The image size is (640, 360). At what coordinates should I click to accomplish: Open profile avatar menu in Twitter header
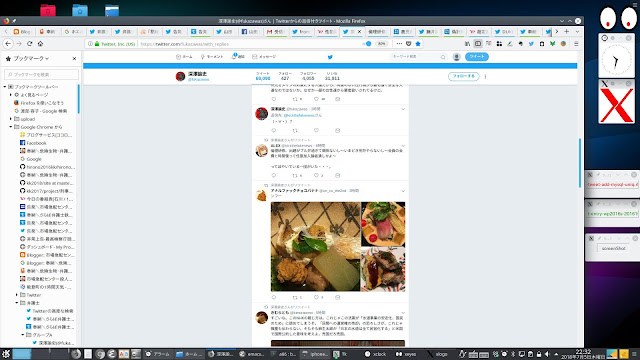click(456, 57)
